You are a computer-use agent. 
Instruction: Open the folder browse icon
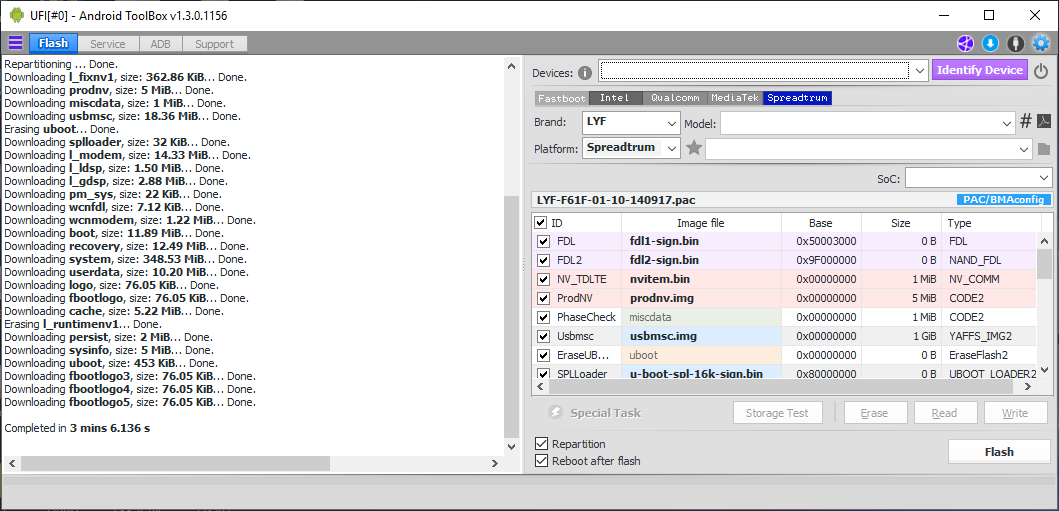tap(1044, 149)
